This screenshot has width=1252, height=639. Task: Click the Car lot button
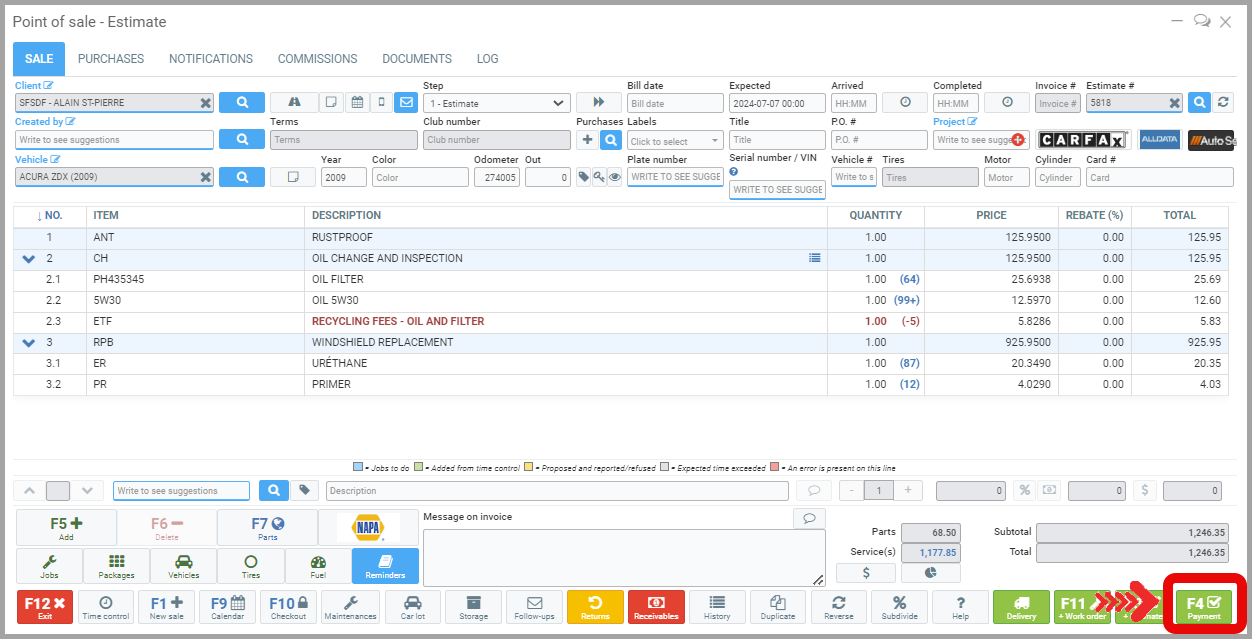point(412,607)
